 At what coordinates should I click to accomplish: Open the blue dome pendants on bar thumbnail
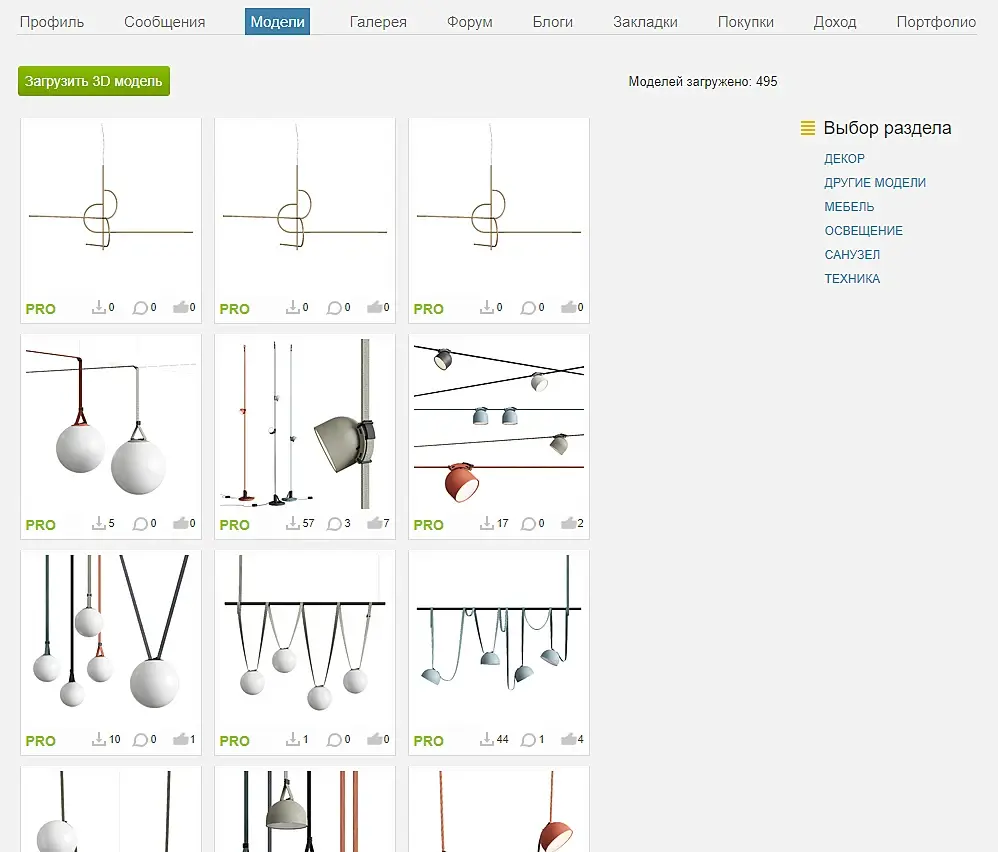pos(499,640)
